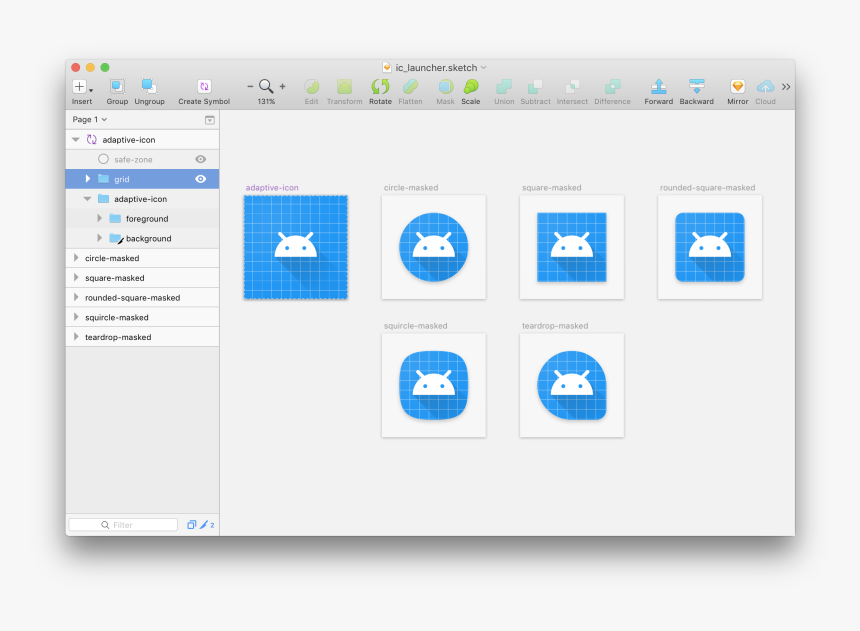This screenshot has height=631, width=860.
Task: Click the Cloud toolbar icon
Action: click(x=765, y=87)
